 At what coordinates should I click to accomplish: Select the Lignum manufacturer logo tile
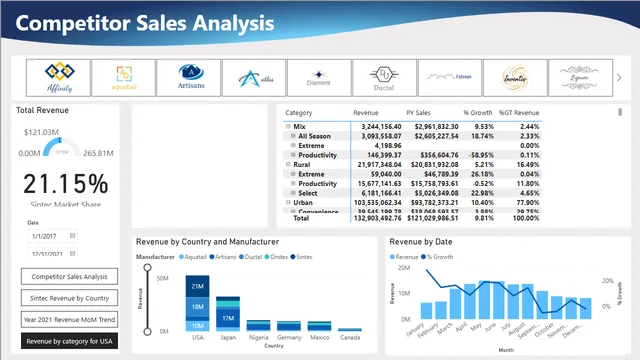pyautogui.click(x=580, y=78)
